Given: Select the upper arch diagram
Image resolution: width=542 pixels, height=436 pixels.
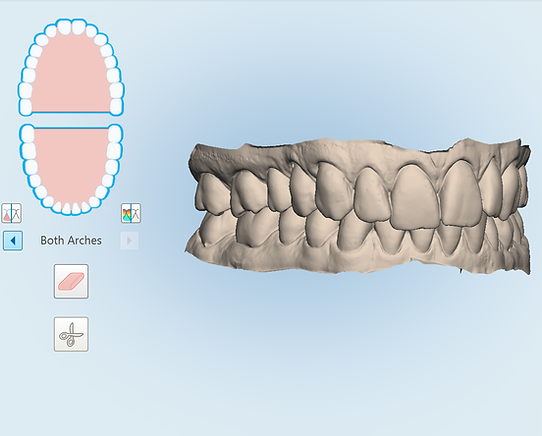Looking at the screenshot, I should 71,68.
